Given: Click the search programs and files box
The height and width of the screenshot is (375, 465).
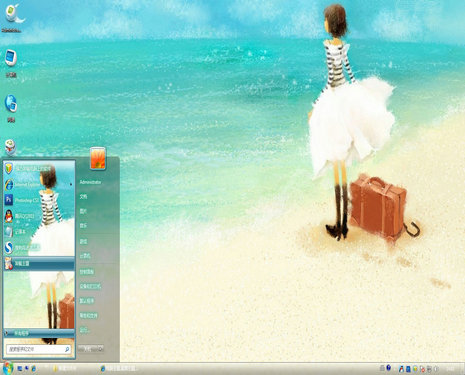Looking at the screenshot, I should (39, 349).
